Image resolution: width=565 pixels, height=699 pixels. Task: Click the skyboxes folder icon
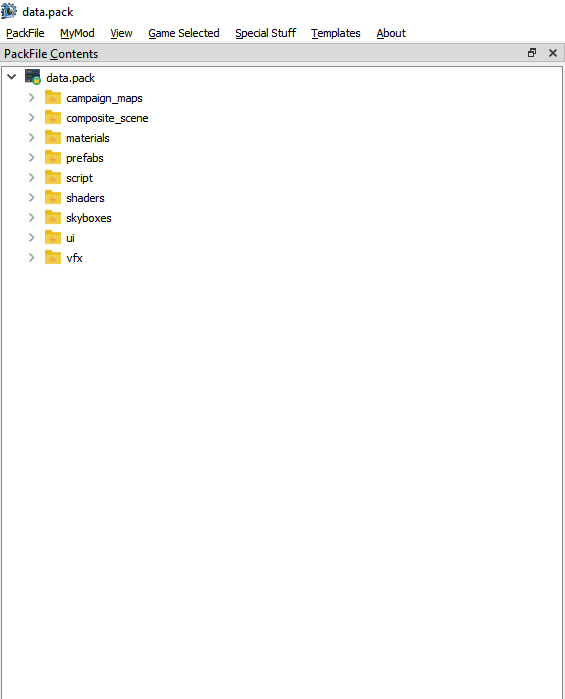[53, 217]
